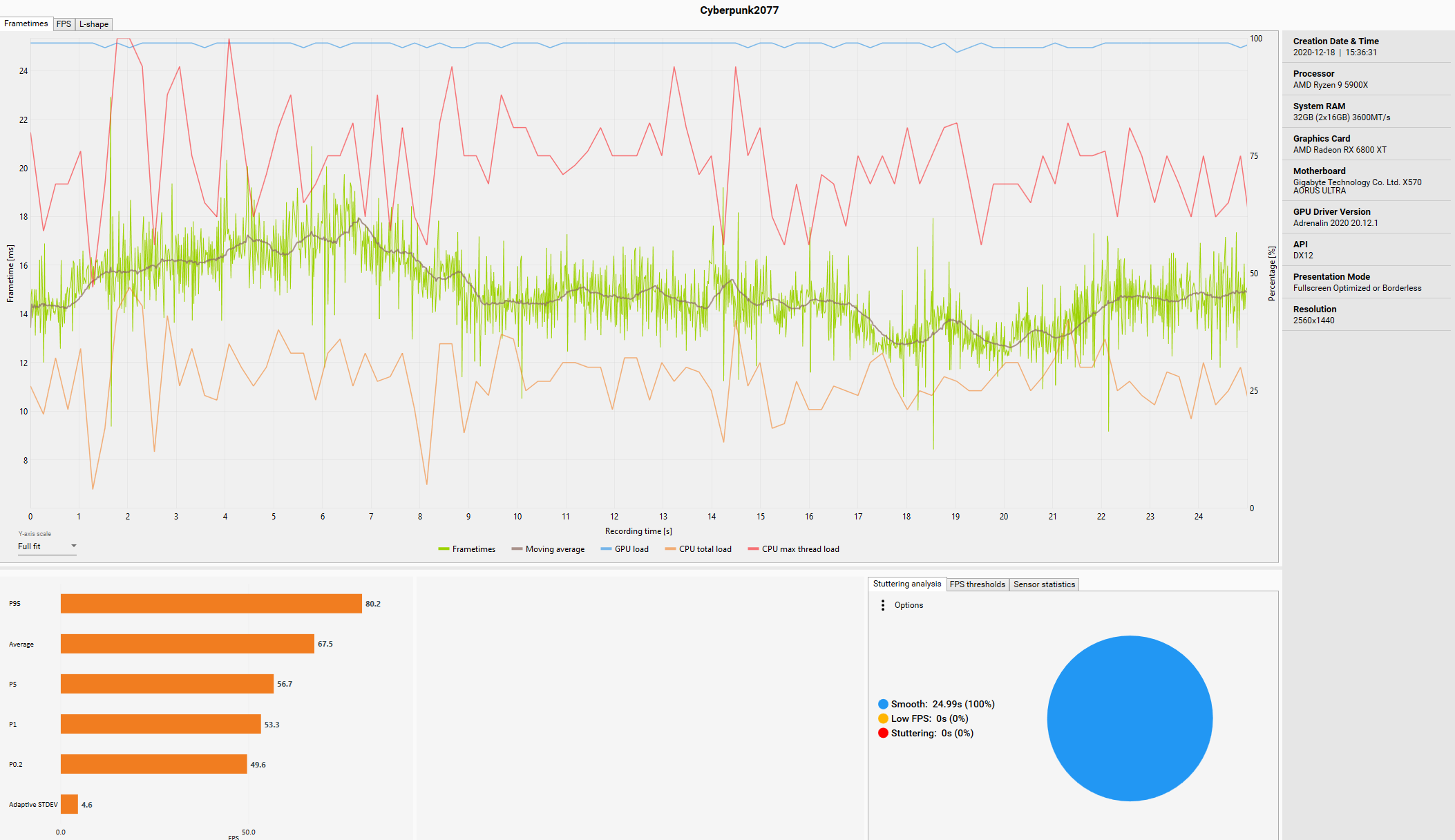
Task: Click the 'Frametime [ms]' axis label
Action: 10,274
